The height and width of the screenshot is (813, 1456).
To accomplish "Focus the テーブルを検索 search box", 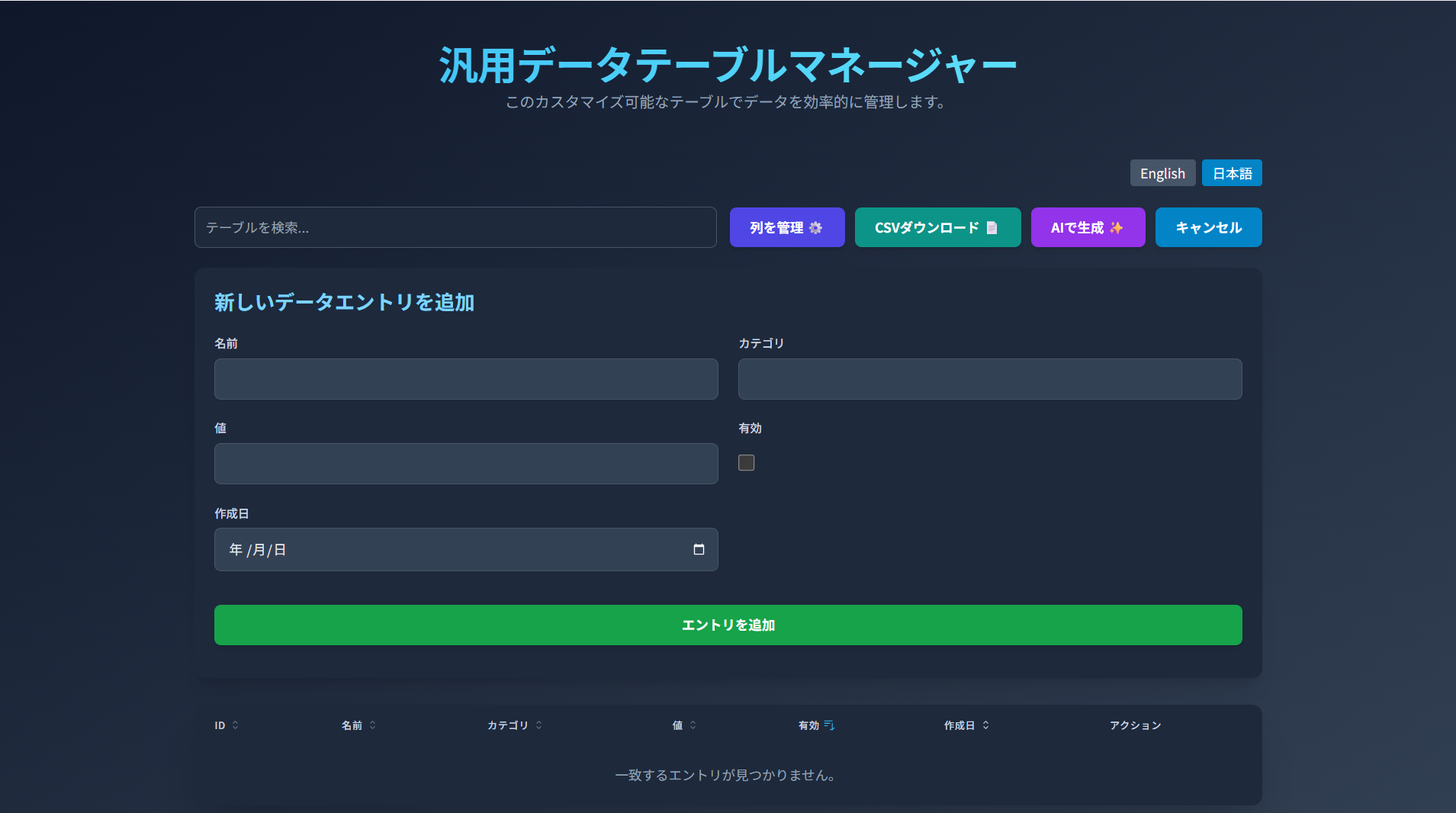I will pos(455,227).
